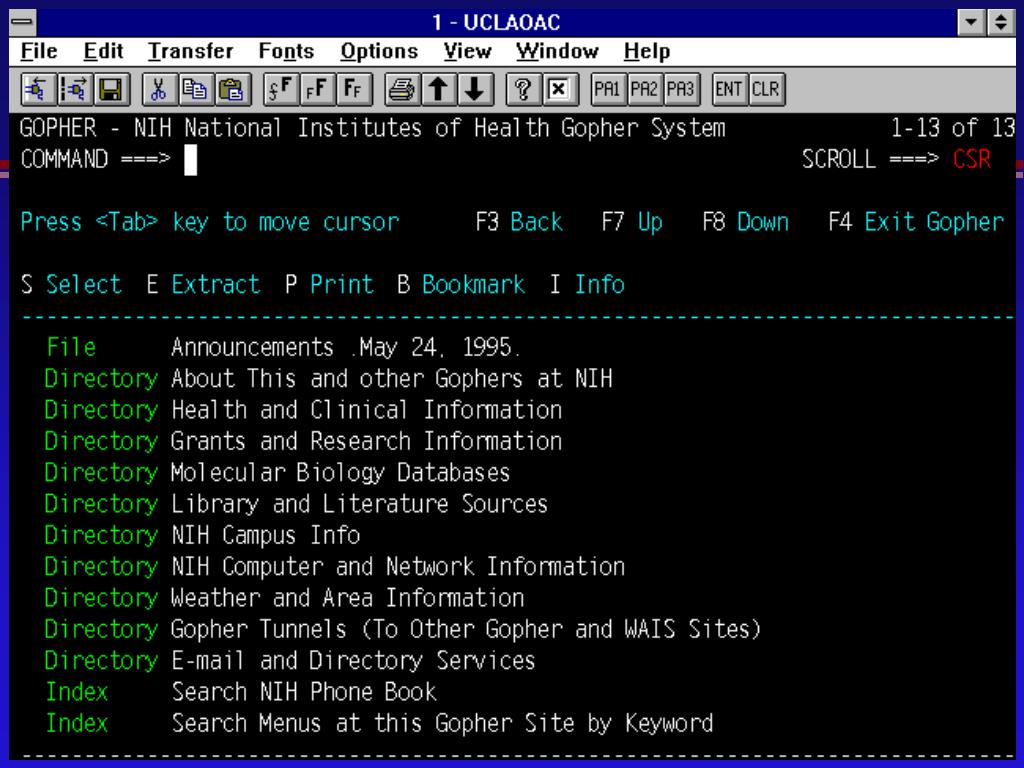Click the larger font icon
This screenshot has height=768, width=1024.
pyautogui.click(x=317, y=89)
